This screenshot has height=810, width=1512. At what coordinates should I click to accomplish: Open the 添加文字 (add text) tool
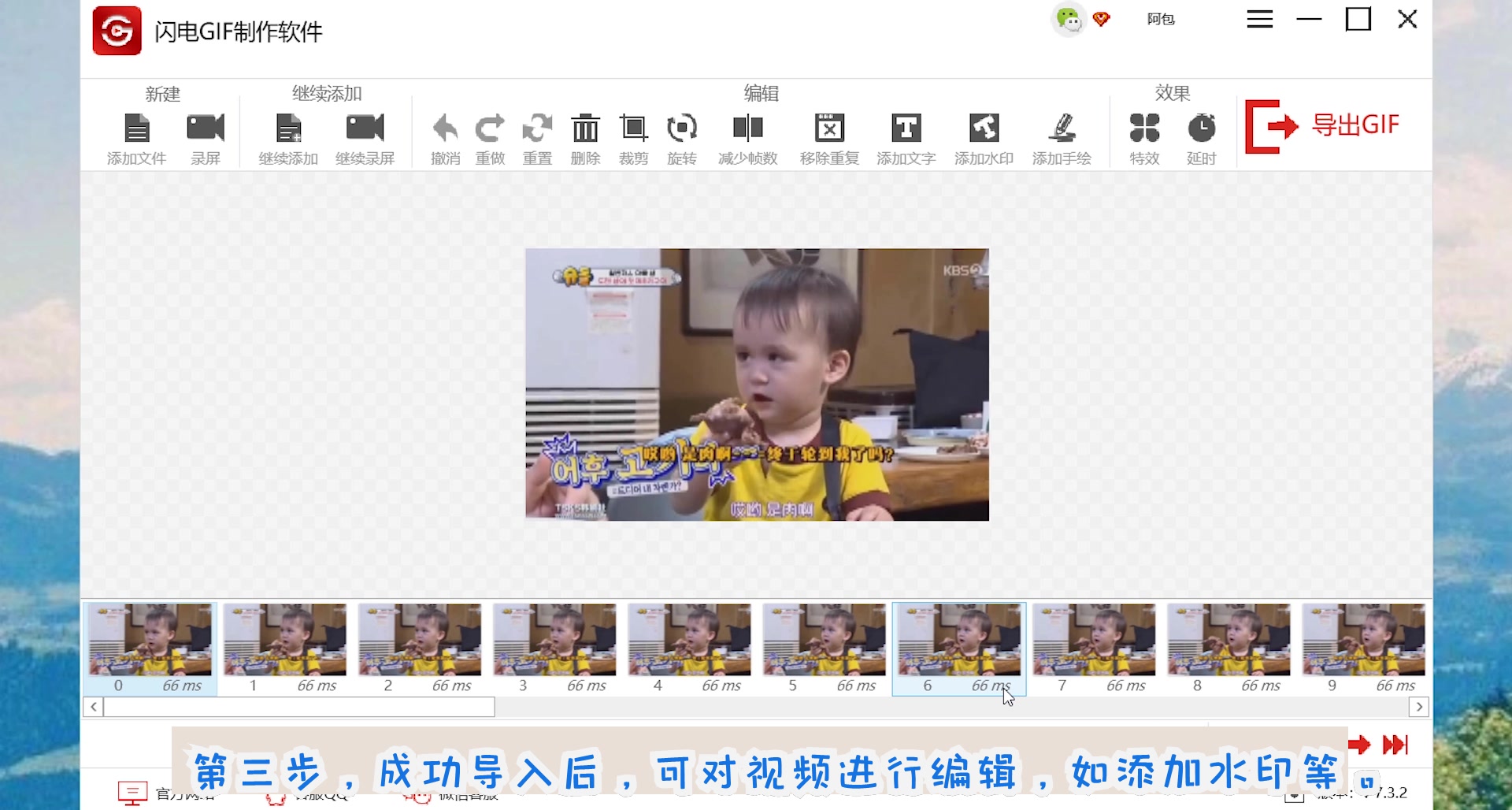tap(906, 128)
